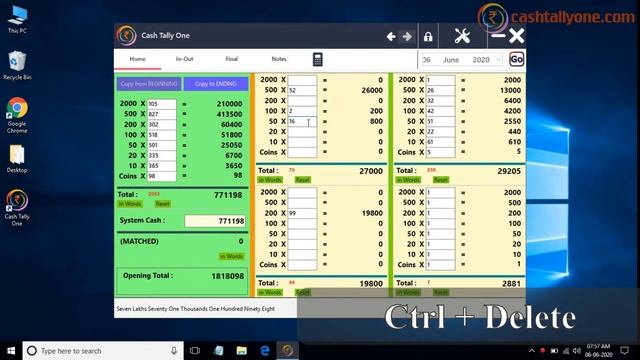
Task: Click Reset under 771198 total
Action: [162, 204]
